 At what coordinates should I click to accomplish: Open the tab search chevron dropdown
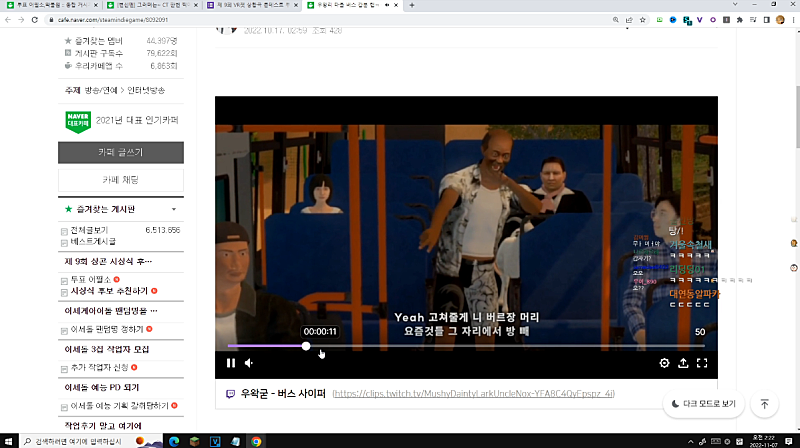click(735, 5)
